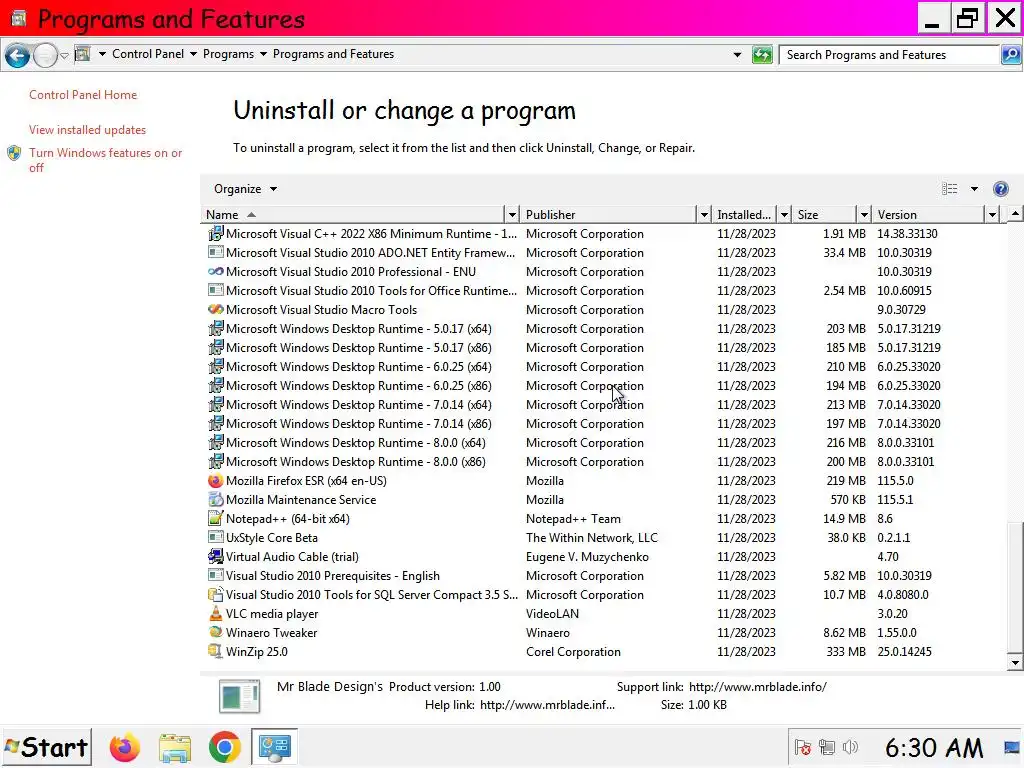
Task: Open File Explorer from the taskbar
Action: click(x=174, y=747)
